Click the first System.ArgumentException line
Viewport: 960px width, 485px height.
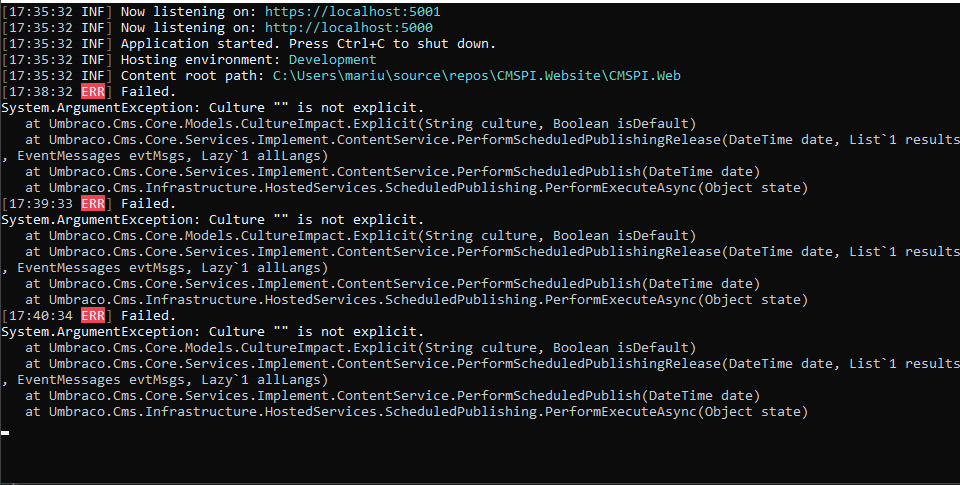click(212, 108)
